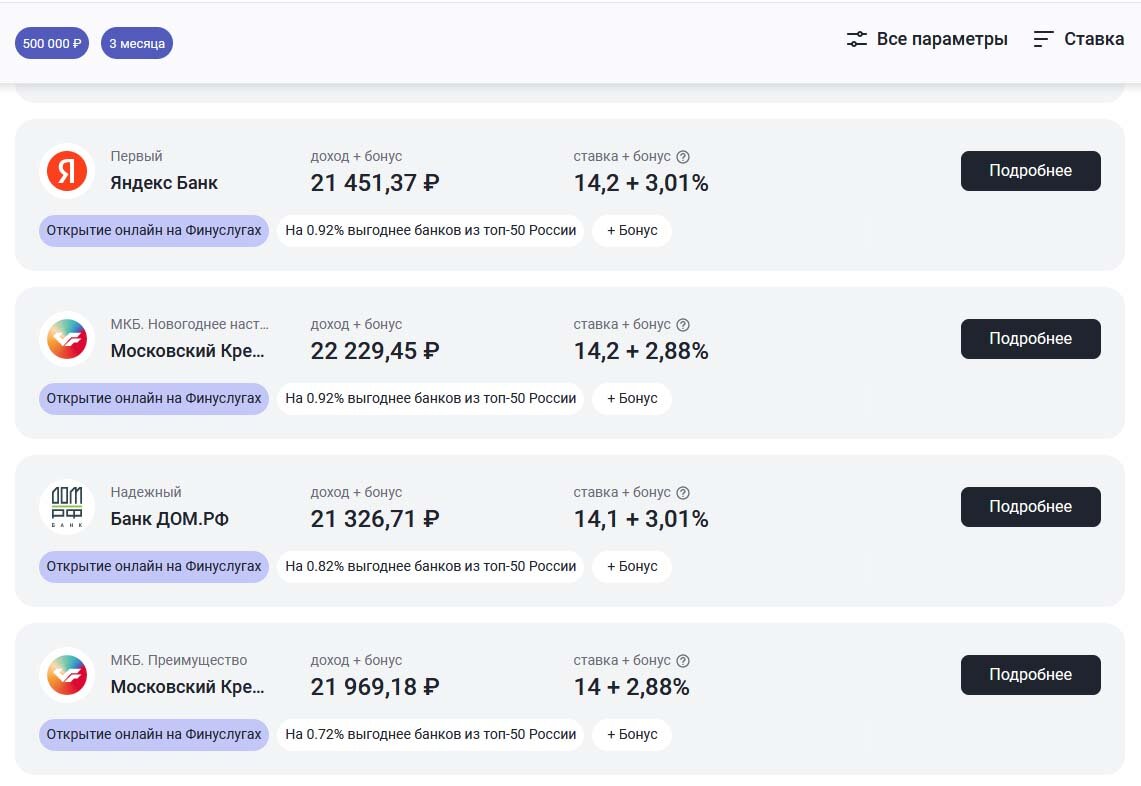Viewport: 1141px width, 786px height.
Task: Click the МКБ. Преимущество deposit name
Action: point(179,661)
